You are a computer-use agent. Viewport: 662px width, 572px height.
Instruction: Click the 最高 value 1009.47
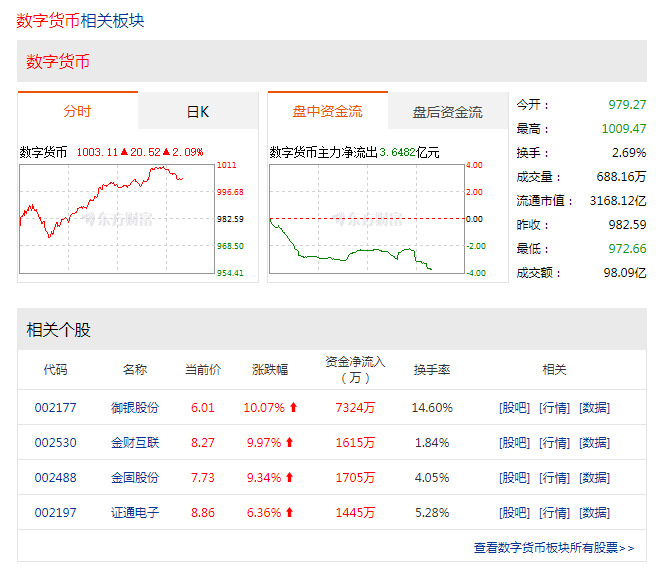coord(624,128)
